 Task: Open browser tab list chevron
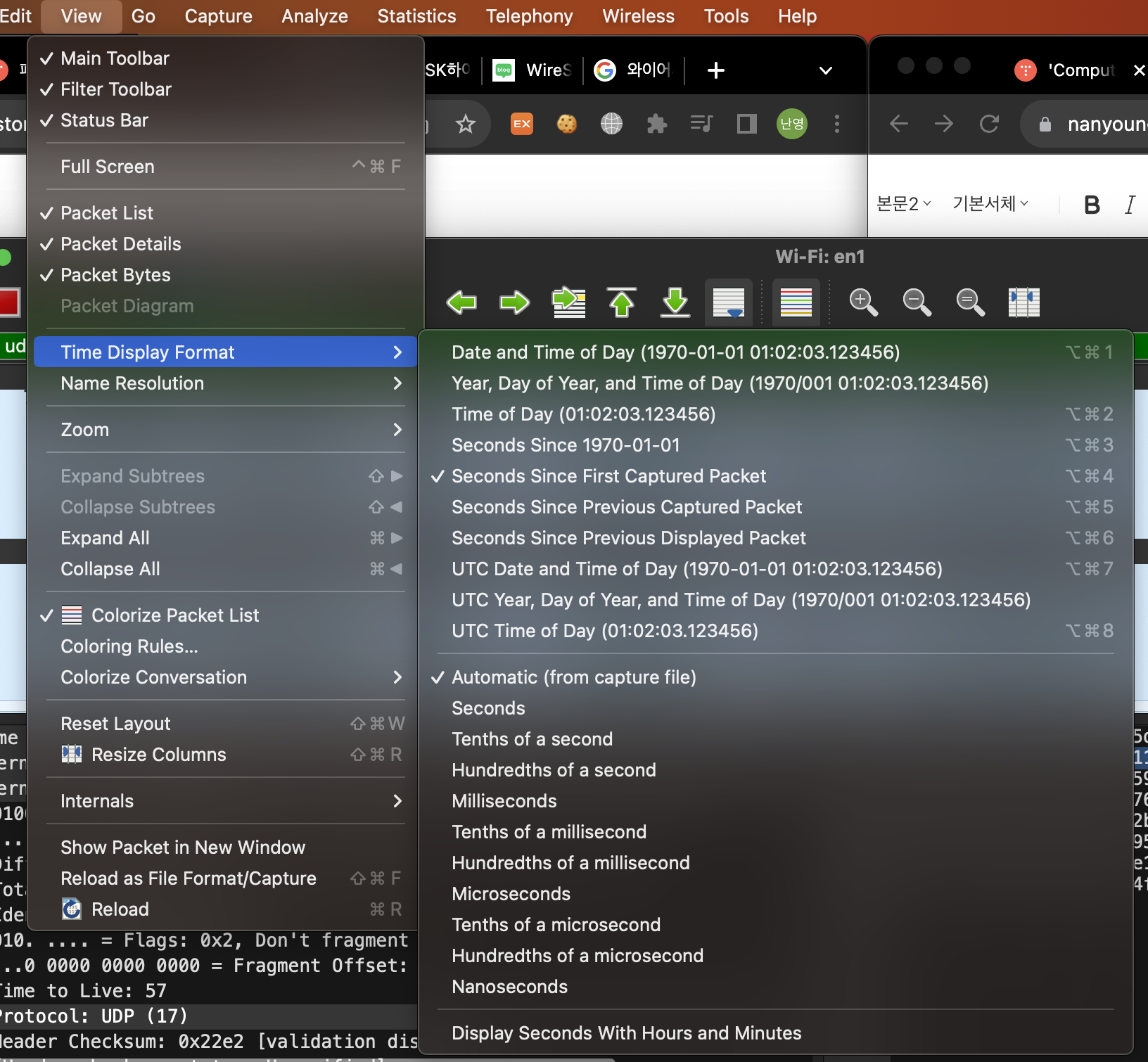pos(826,70)
